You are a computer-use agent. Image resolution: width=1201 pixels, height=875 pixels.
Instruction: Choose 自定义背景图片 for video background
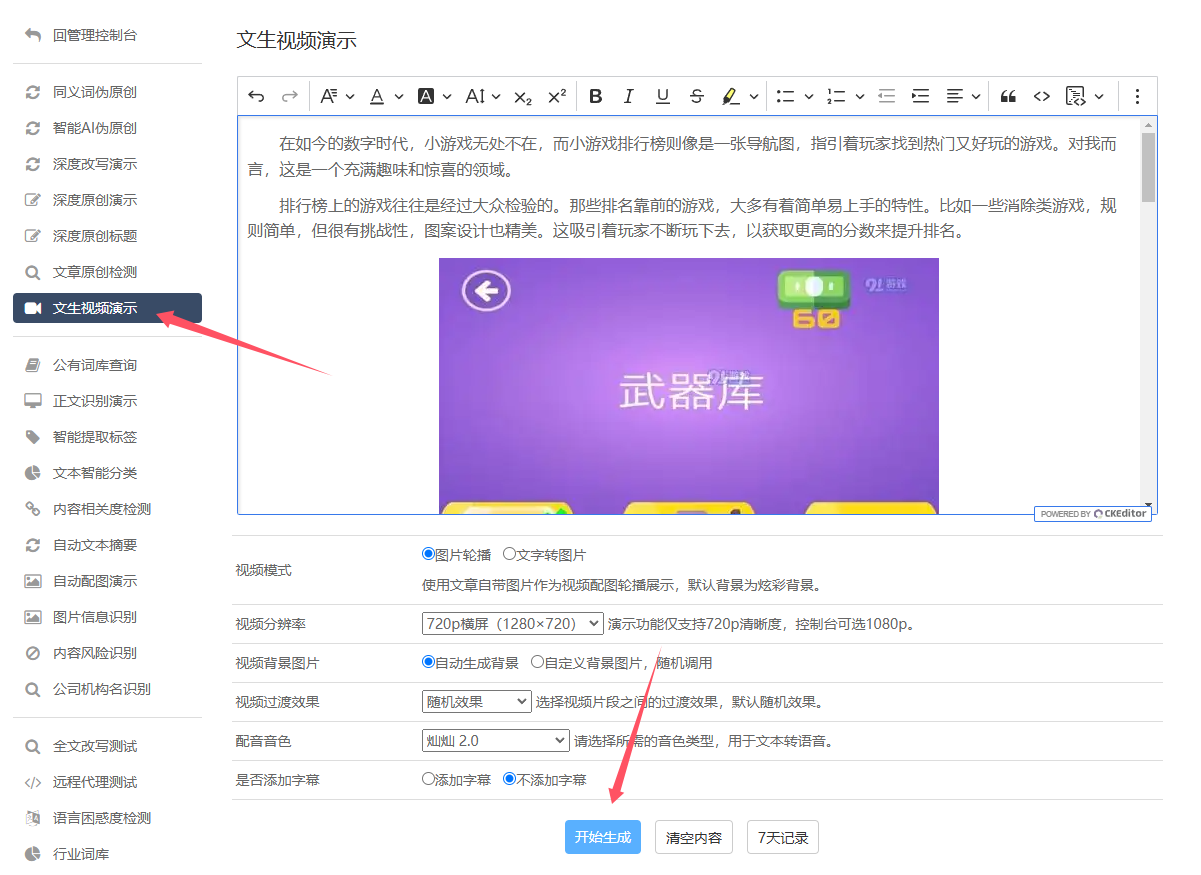coord(538,662)
